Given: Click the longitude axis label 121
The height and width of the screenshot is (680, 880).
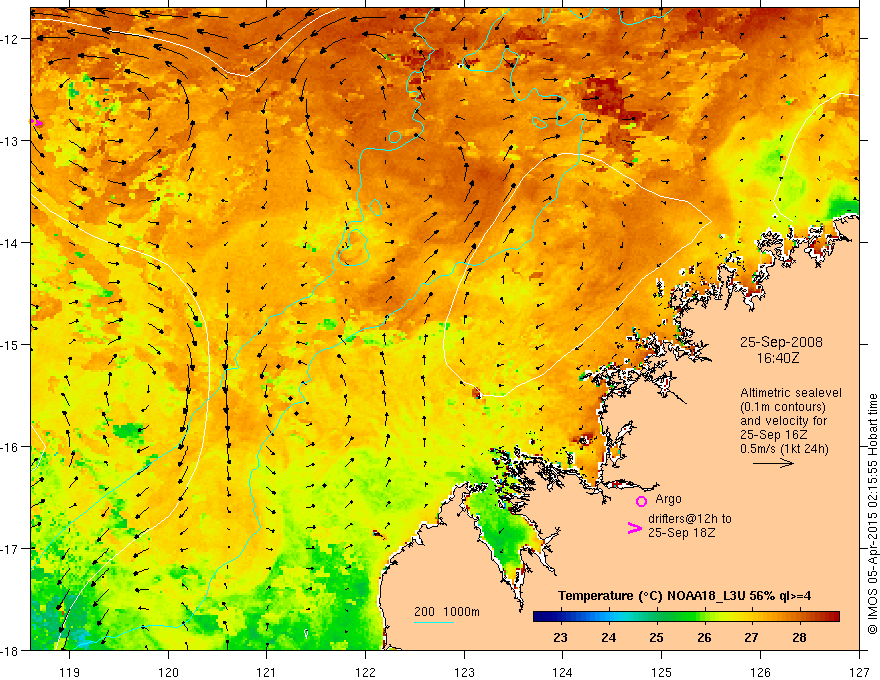Looking at the screenshot, I should click(267, 672).
